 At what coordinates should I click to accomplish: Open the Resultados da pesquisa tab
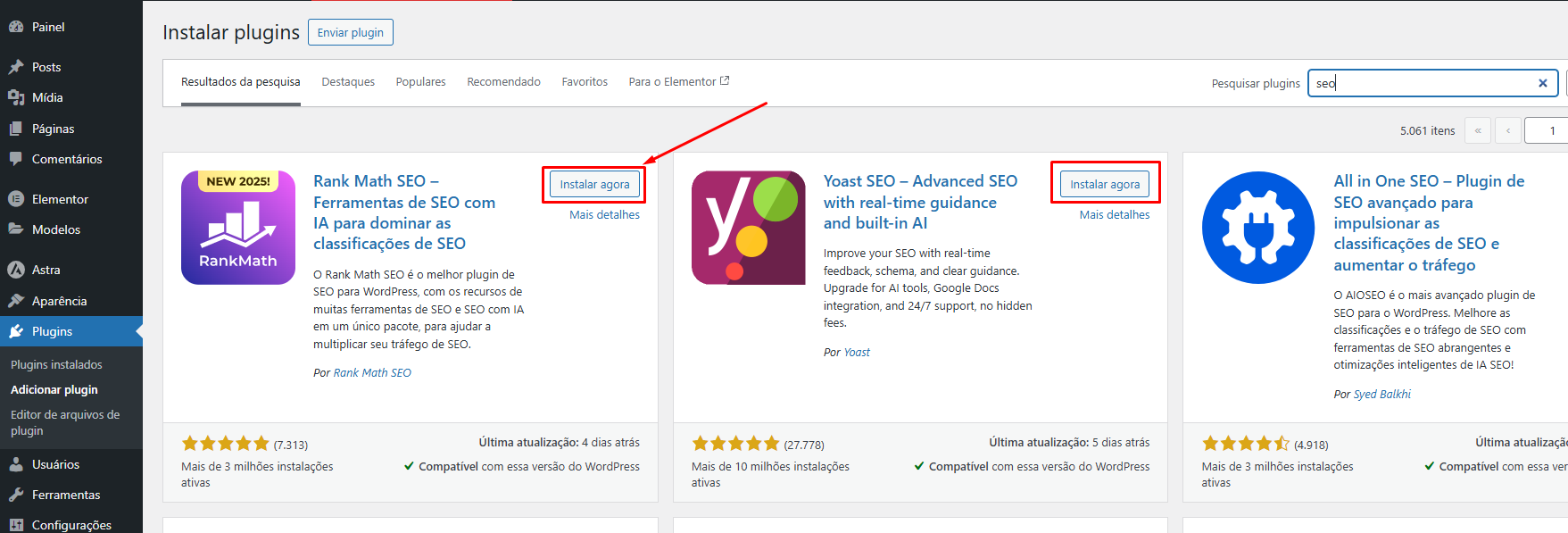241,81
